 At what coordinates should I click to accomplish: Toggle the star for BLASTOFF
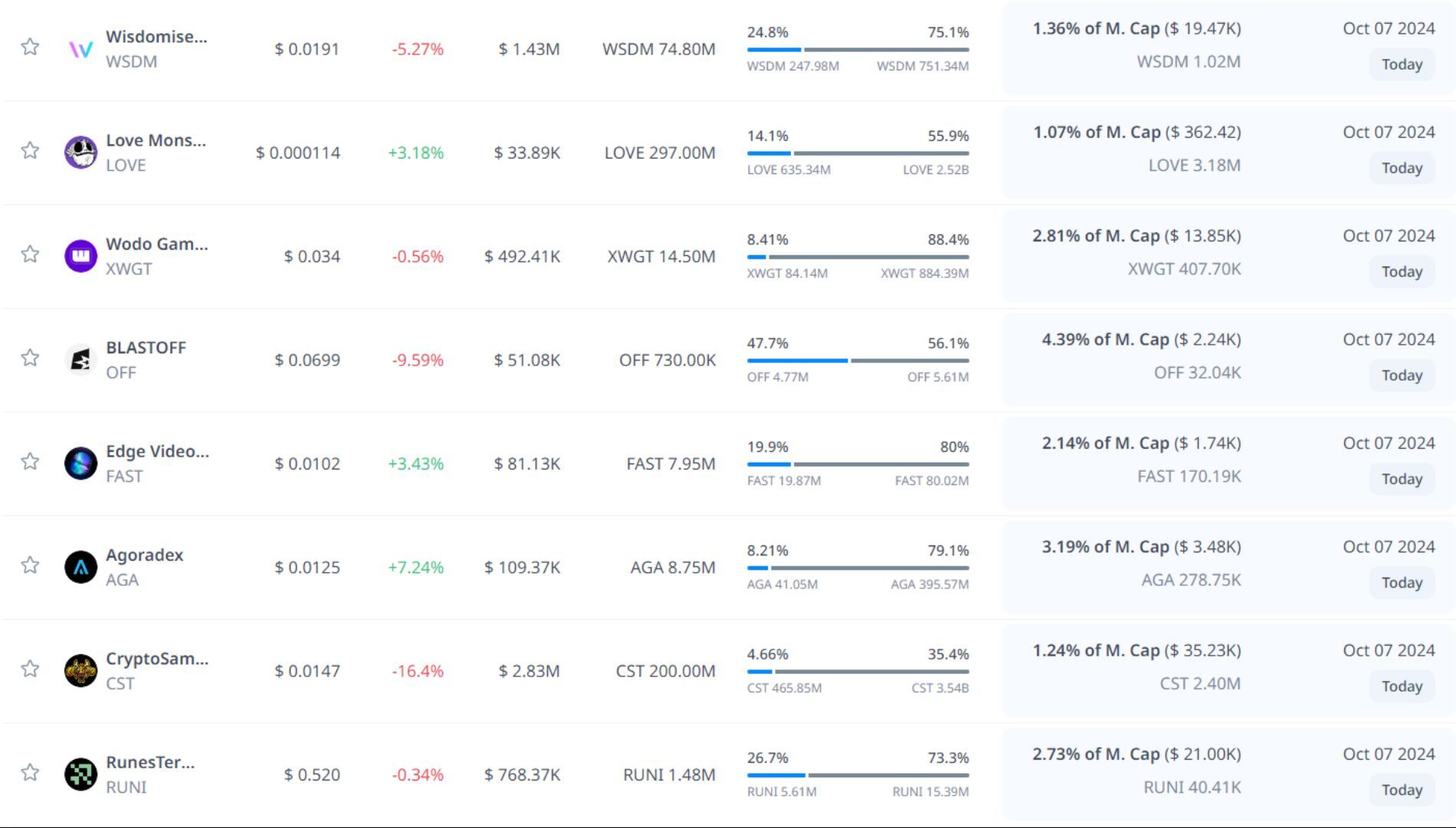click(30, 358)
